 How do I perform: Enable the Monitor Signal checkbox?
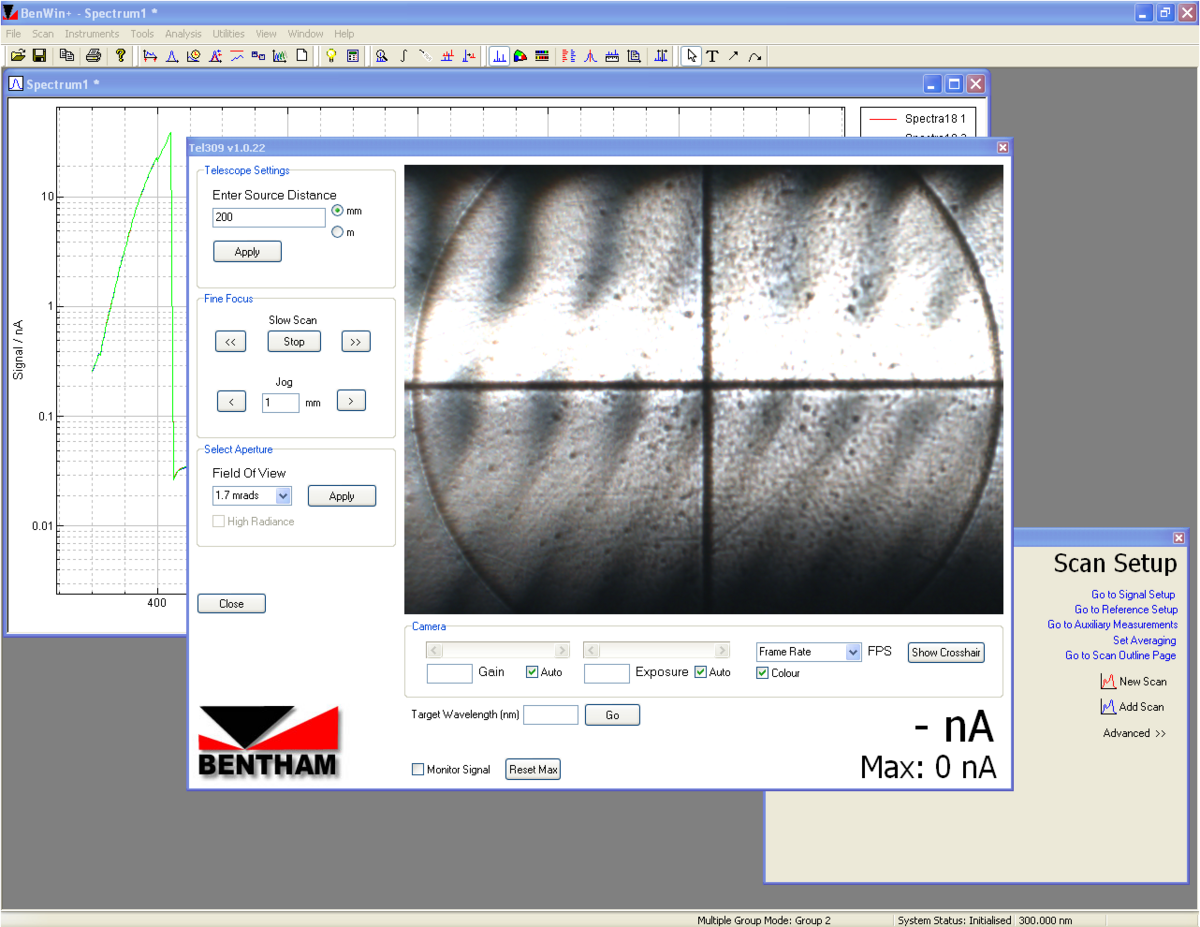click(418, 770)
